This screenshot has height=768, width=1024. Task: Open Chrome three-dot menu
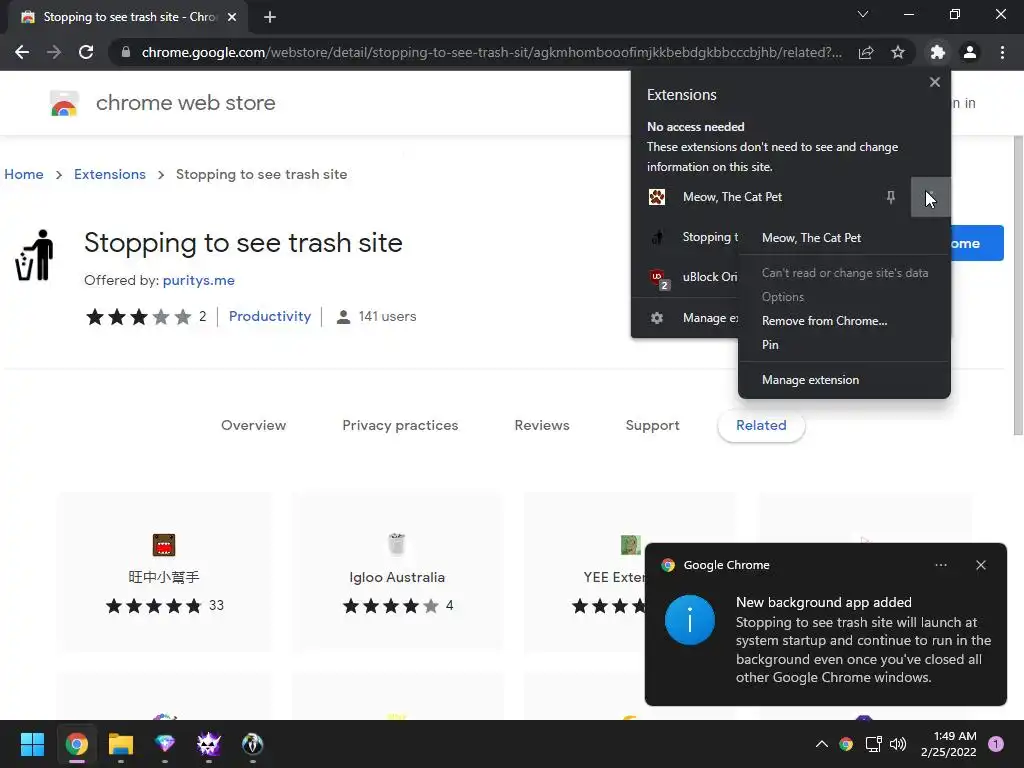(1002, 52)
